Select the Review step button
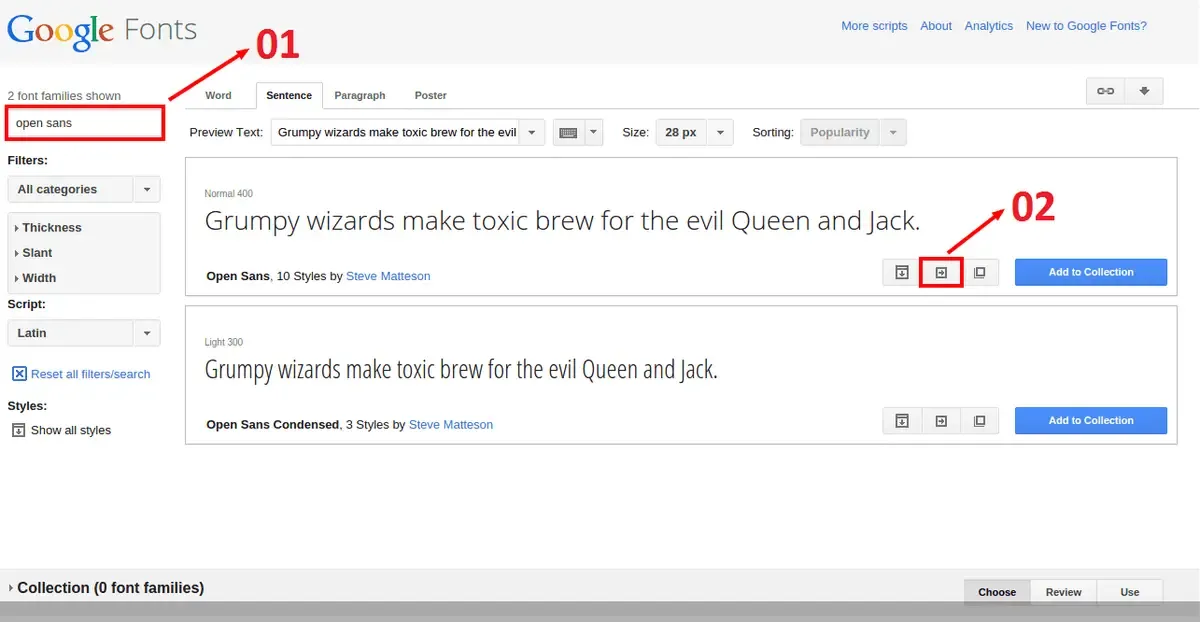The height and width of the screenshot is (622, 1200). pyautogui.click(x=1064, y=592)
